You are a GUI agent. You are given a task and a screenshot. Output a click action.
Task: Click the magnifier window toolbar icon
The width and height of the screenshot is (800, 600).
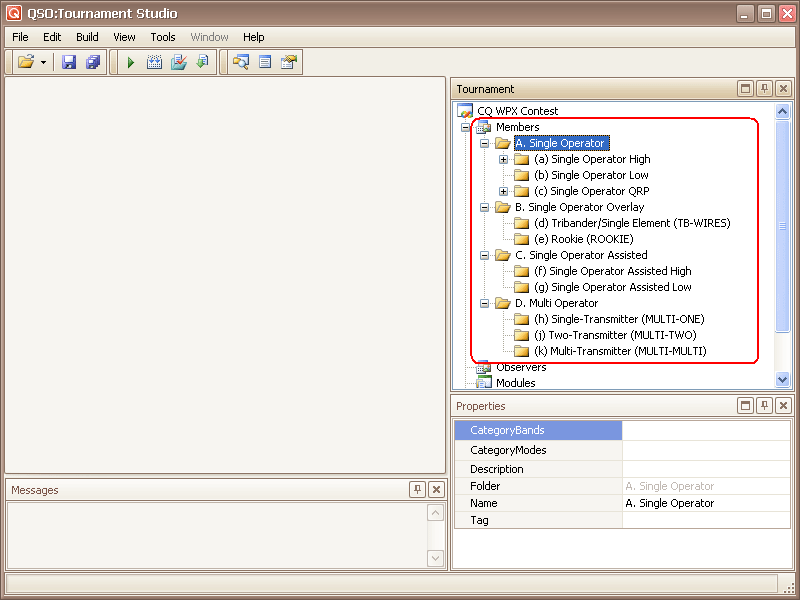241,62
